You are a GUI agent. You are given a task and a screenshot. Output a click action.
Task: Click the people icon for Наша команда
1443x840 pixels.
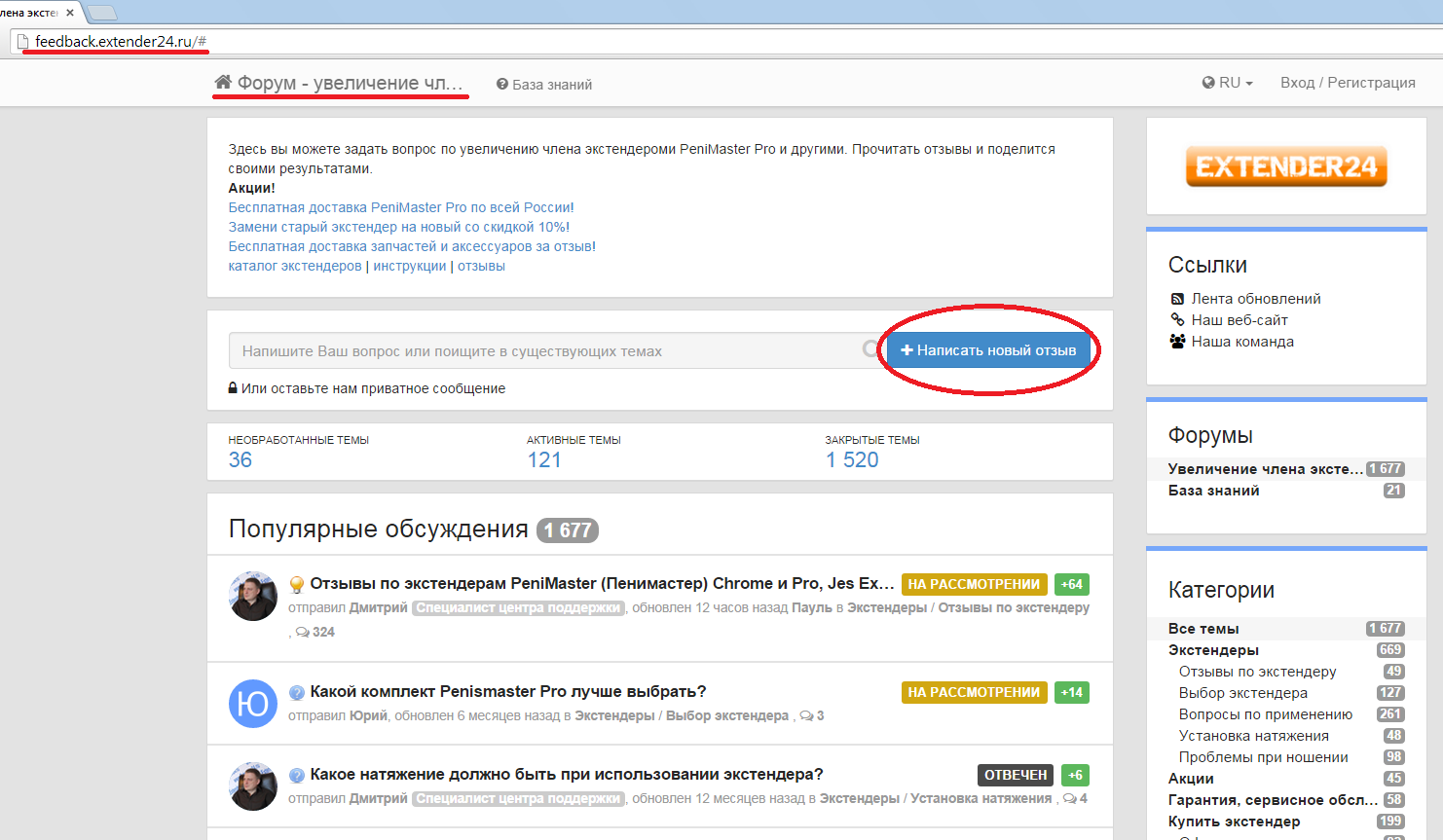[x=1177, y=342]
